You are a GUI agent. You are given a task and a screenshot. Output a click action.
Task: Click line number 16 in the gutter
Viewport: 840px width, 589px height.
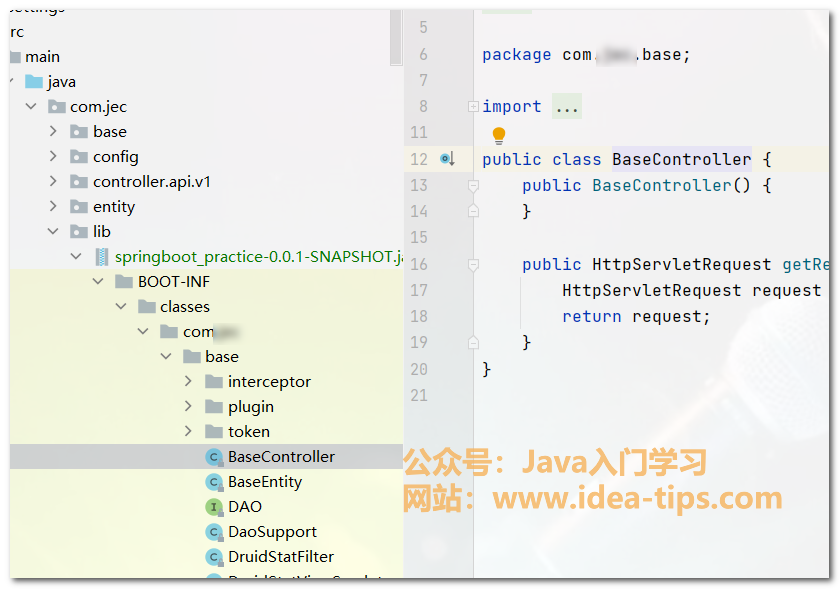pyautogui.click(x=419, y=264)
